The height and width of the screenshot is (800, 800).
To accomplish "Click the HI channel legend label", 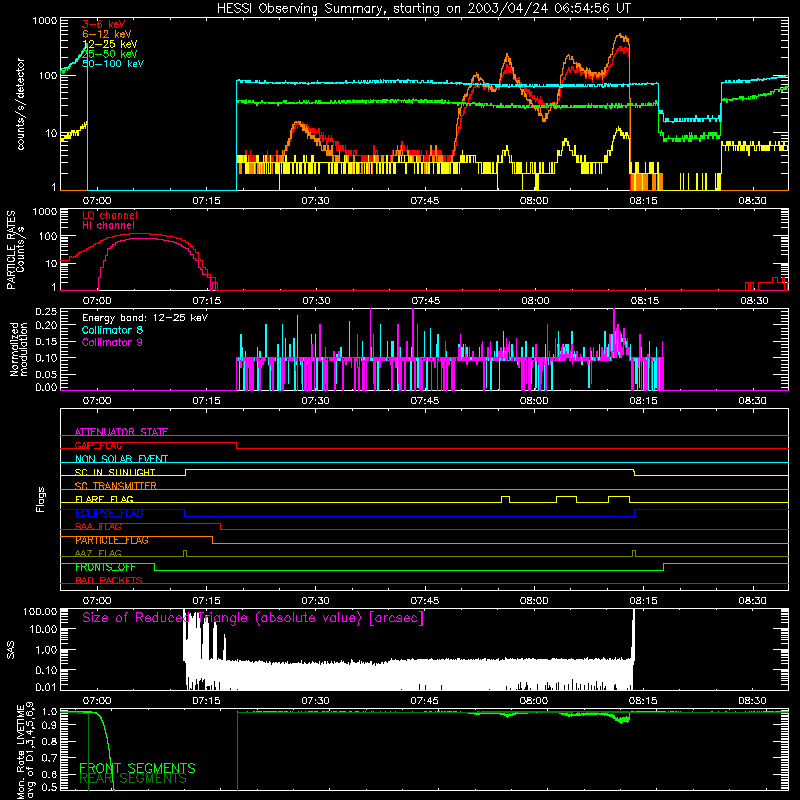I will pos(109,225).
